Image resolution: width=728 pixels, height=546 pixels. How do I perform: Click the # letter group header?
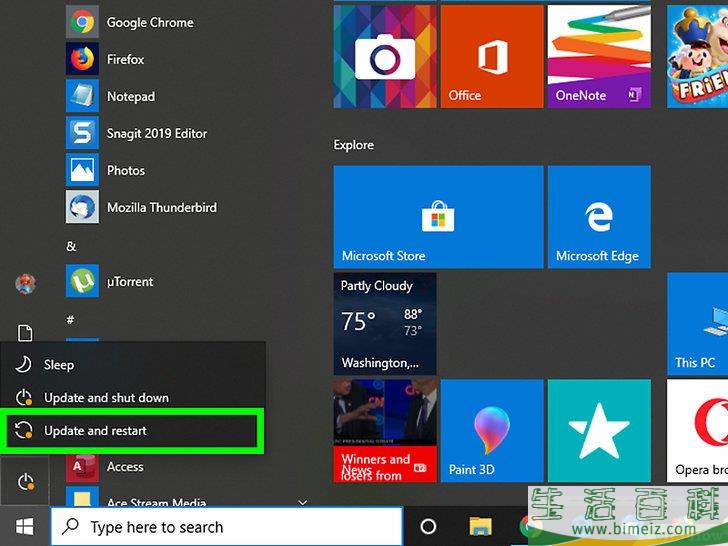pos(71,319)
